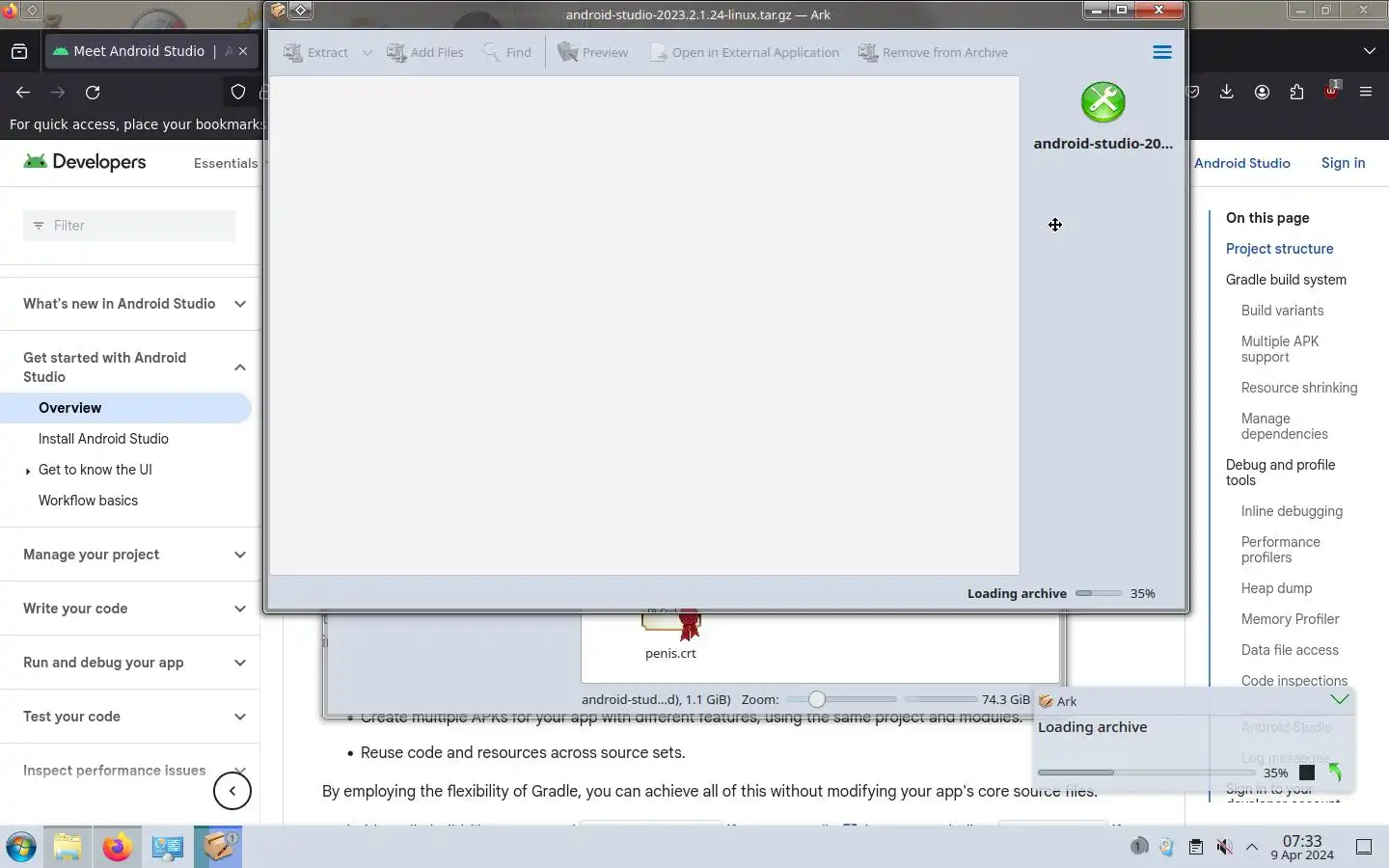Click the Extract toolbar button in Ark

pos(315,52)
